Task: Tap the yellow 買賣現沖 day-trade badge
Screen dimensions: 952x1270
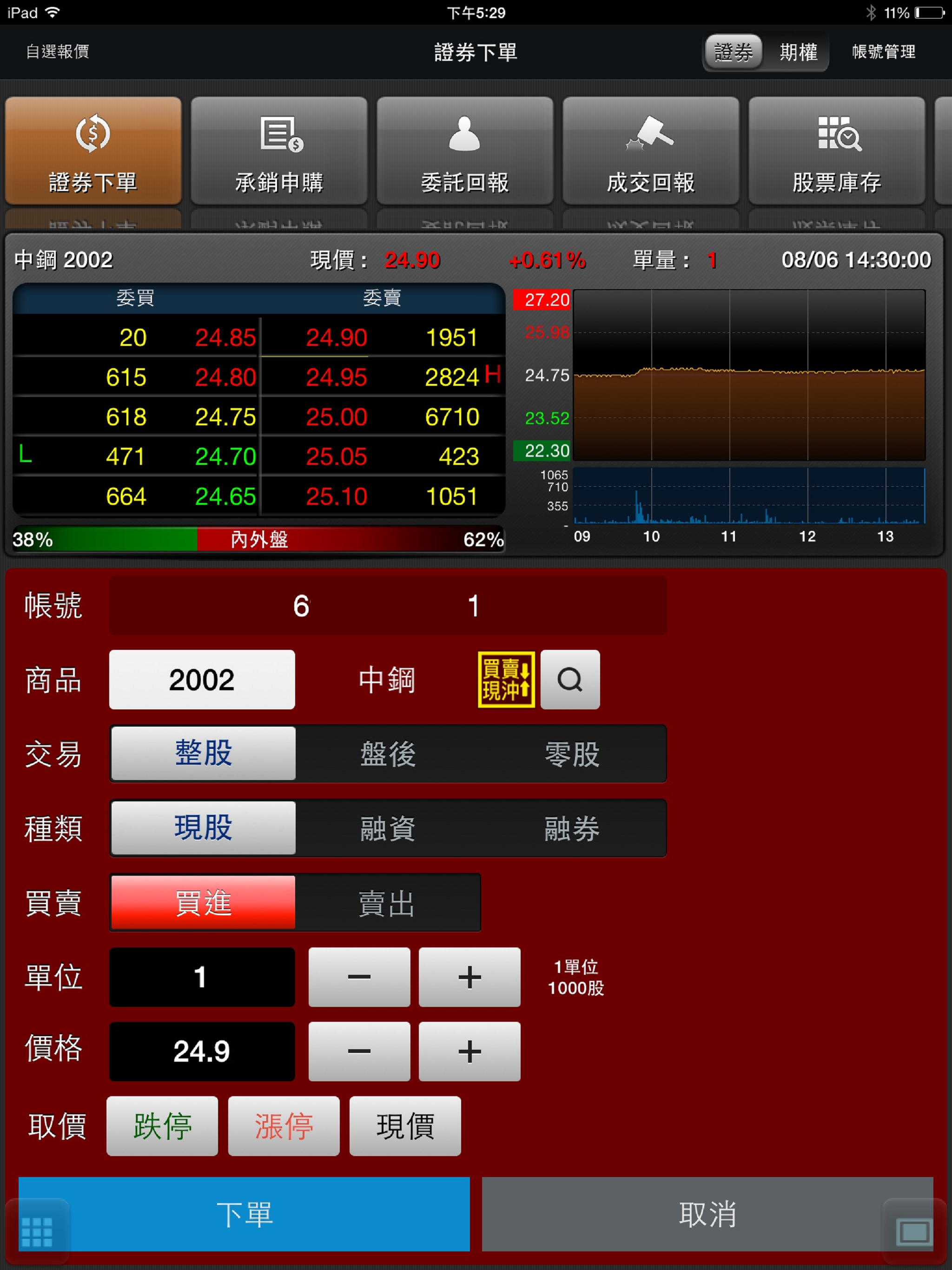Action: pyautogui.click(x=506, y=680)
